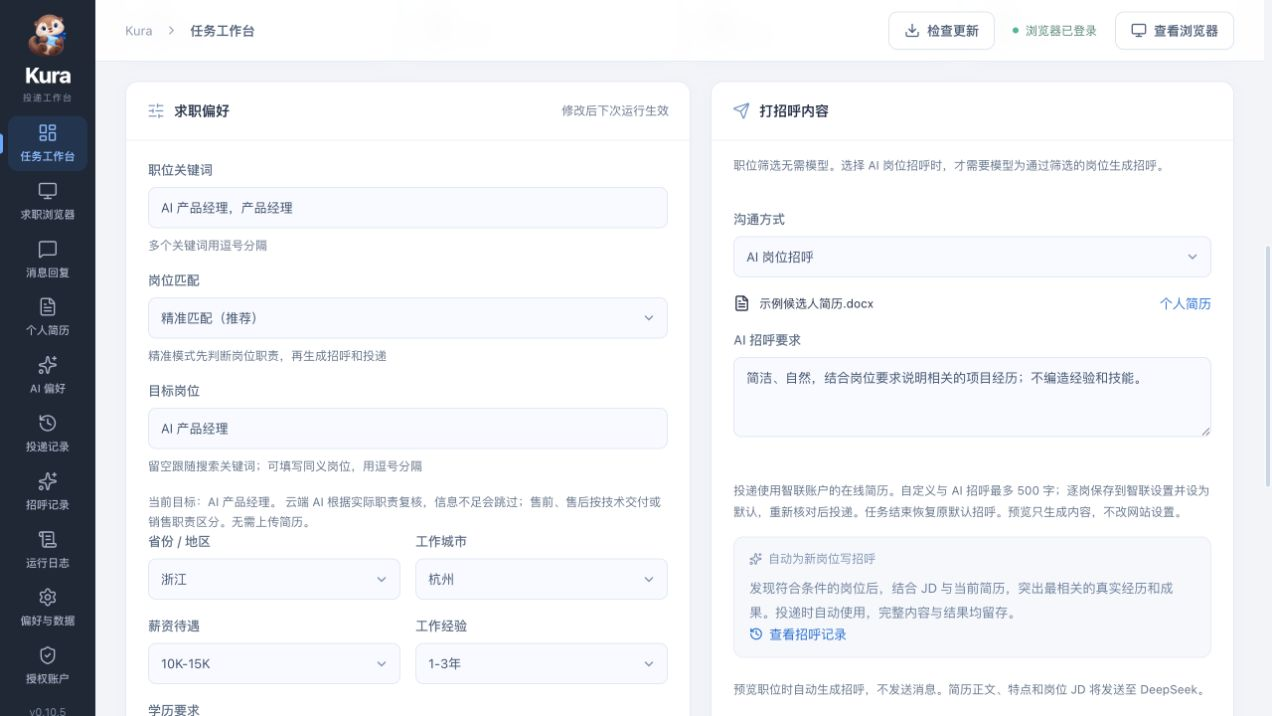Click the 招呼记录 sidebar sparkle icon
Screen dimensions: 1272x716
(x=47, y=481)
